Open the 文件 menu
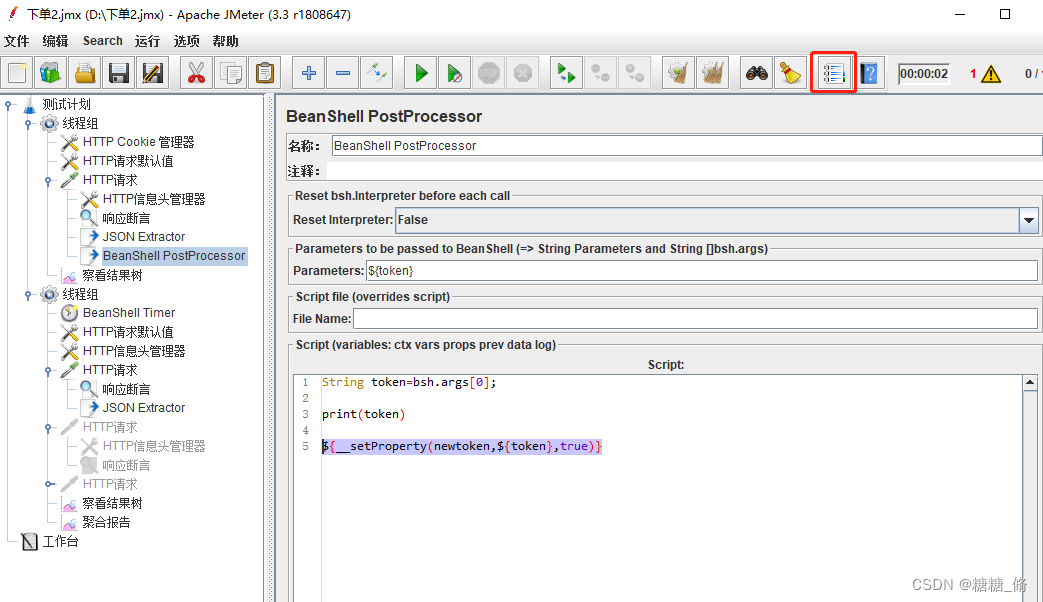This screenshot has height=602, width=1043. [17, 41]
